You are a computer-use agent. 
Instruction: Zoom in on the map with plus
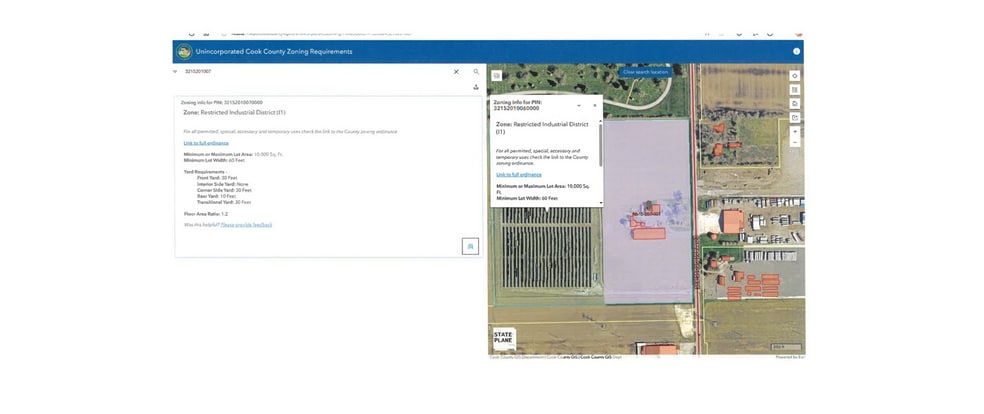[x=794, y=131]
